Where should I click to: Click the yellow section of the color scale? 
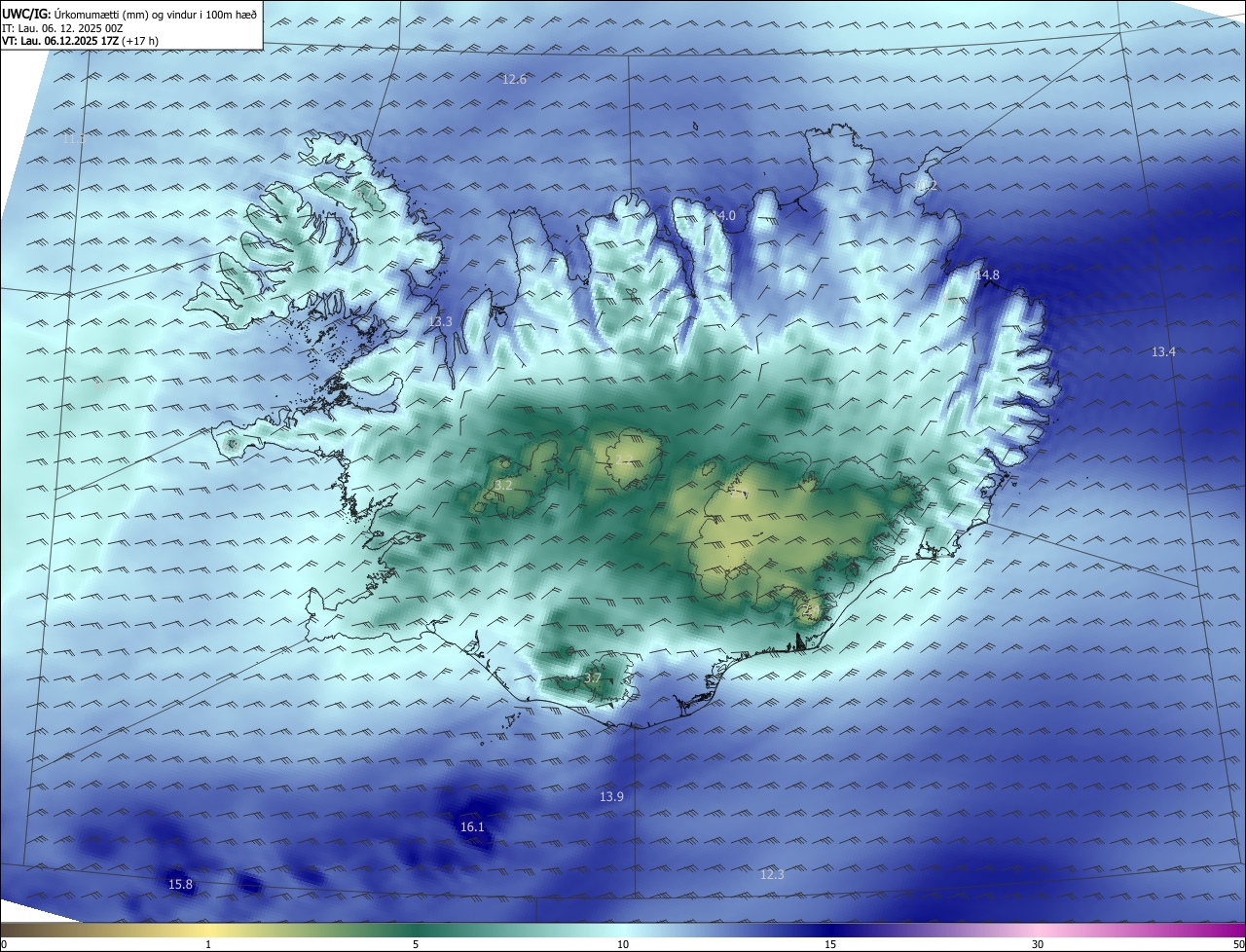click(x=208, y=931)
